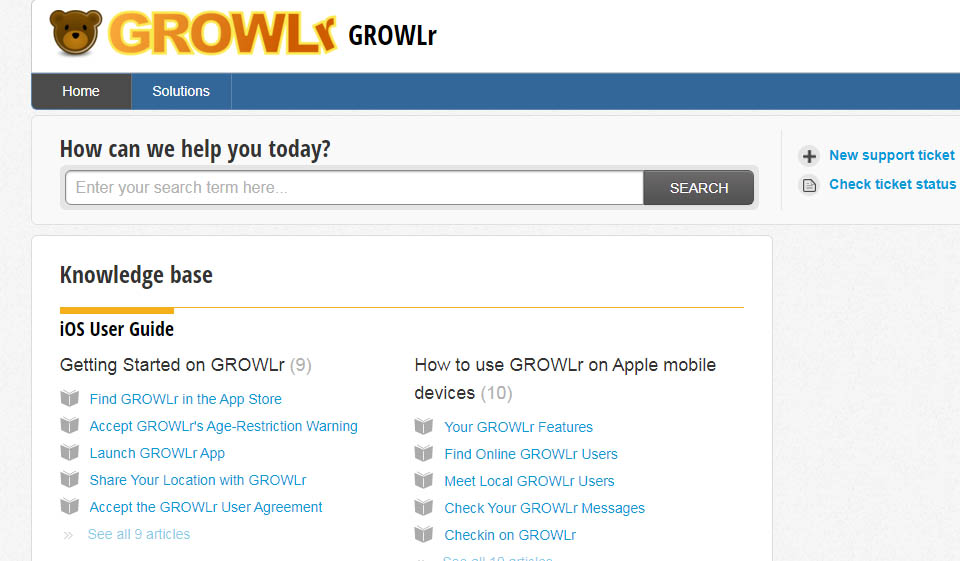Image resolution: width=960 pixels, height=561 pixels.
Task: Open Share Your Location with GROWLr article
Action: pyautogui.click(x=198, y=480)
